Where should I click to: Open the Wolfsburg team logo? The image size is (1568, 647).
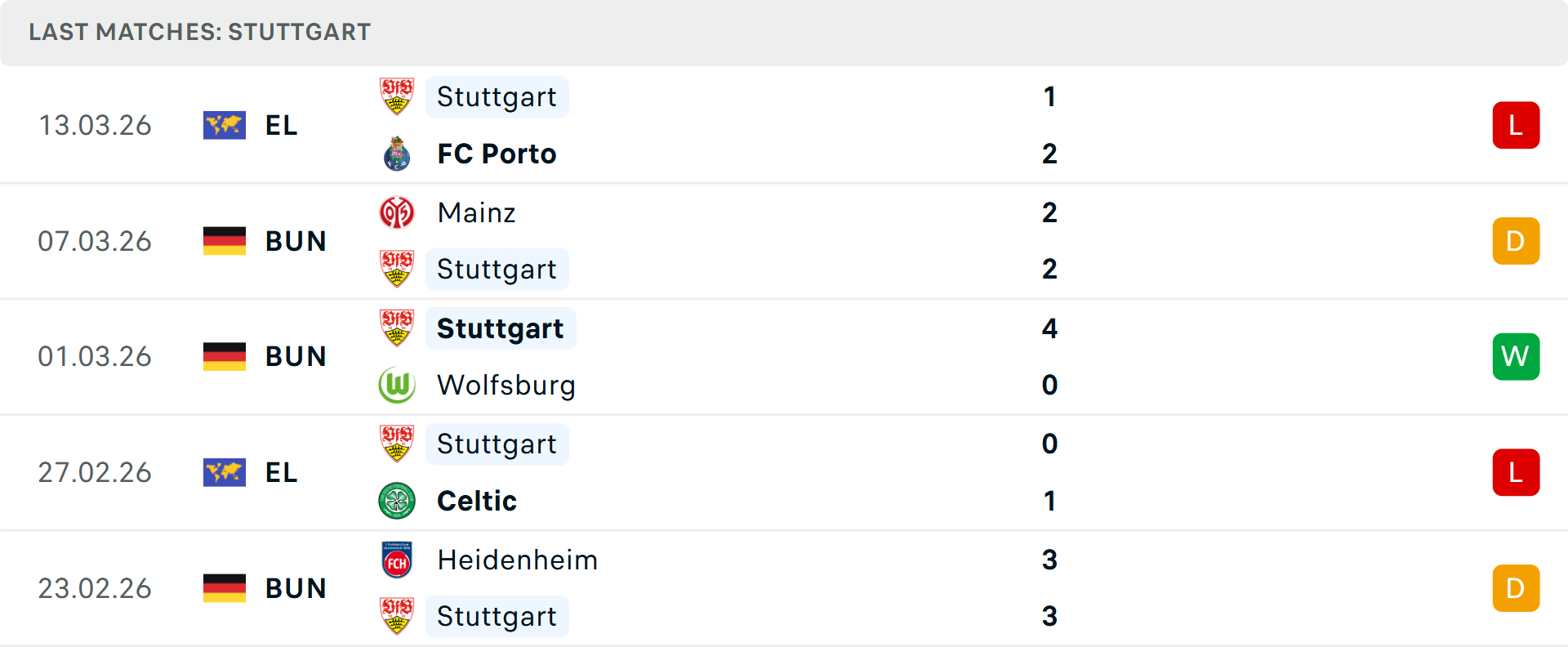tap(398, 385)
